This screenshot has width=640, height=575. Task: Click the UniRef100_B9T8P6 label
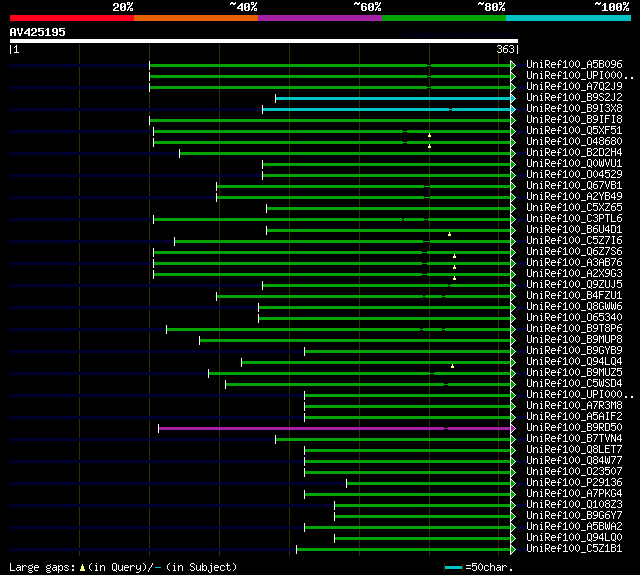[574, 329]
